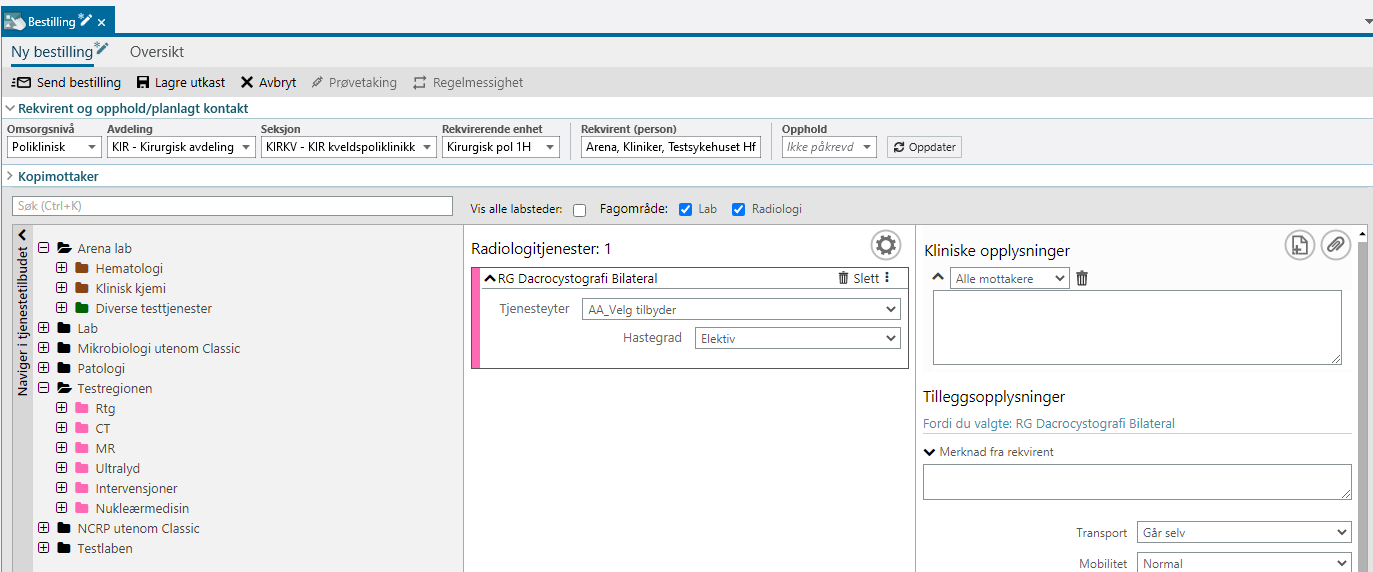The height and width of the screenshot is (572, 1373).
Task: Open the Hastegrad dropdown
Action: click(x=798, y=339)
